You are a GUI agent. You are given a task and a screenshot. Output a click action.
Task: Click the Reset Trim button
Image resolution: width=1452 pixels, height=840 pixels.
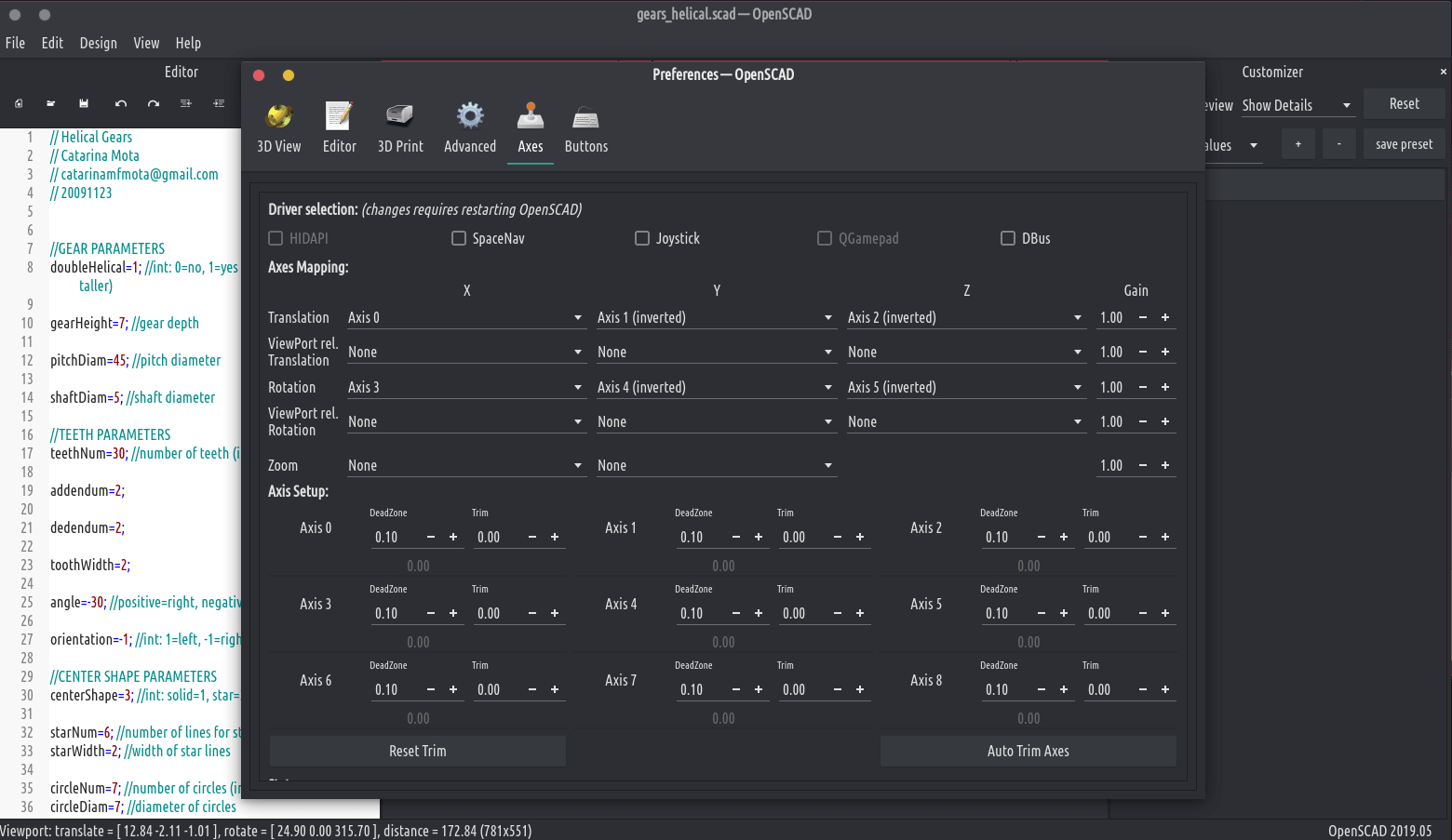418,752
